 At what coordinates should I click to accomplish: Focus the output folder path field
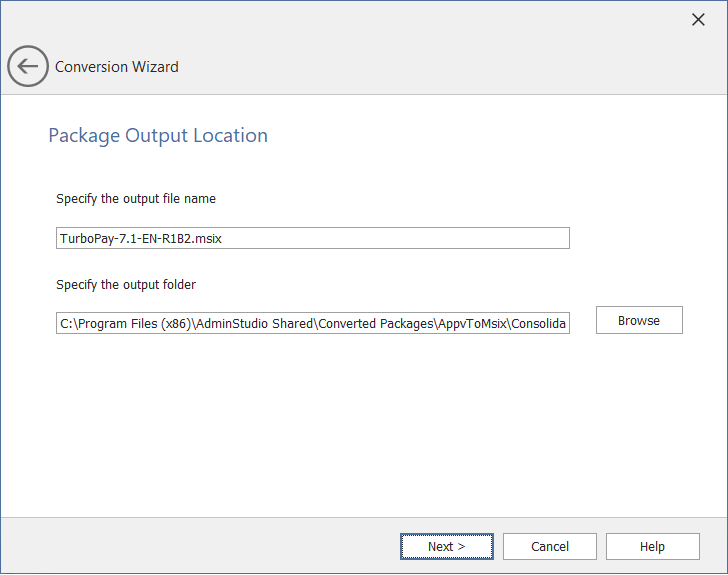[x=312, y=324]
